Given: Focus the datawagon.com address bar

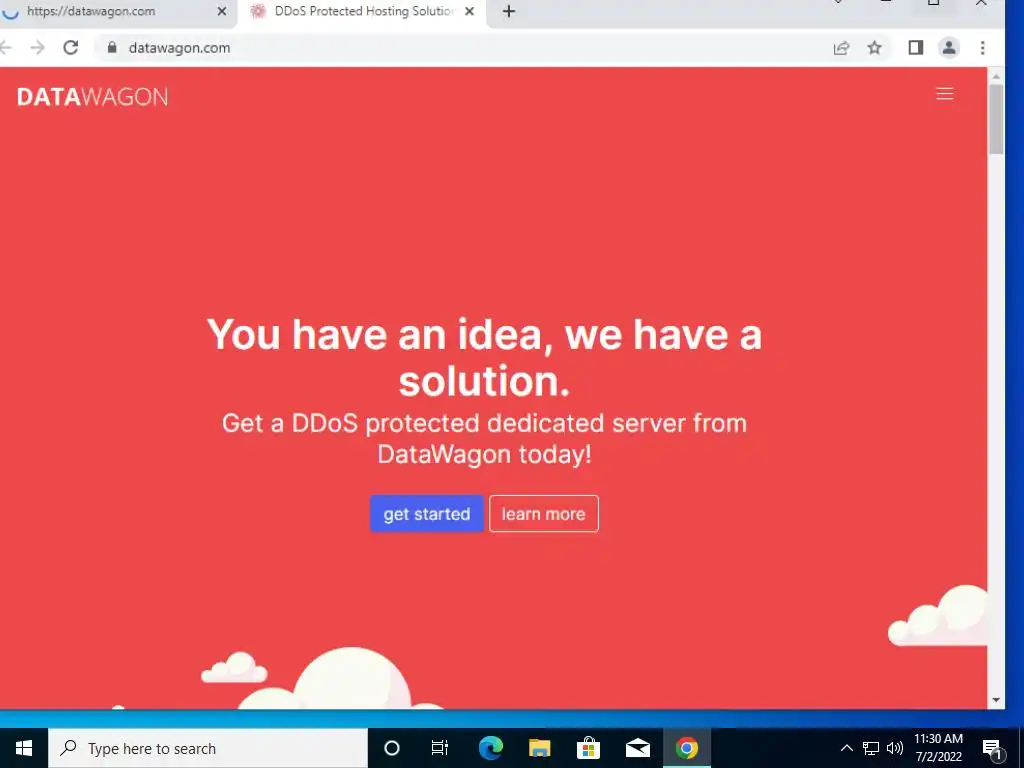Looking at the screenshot, I should 457,48.
